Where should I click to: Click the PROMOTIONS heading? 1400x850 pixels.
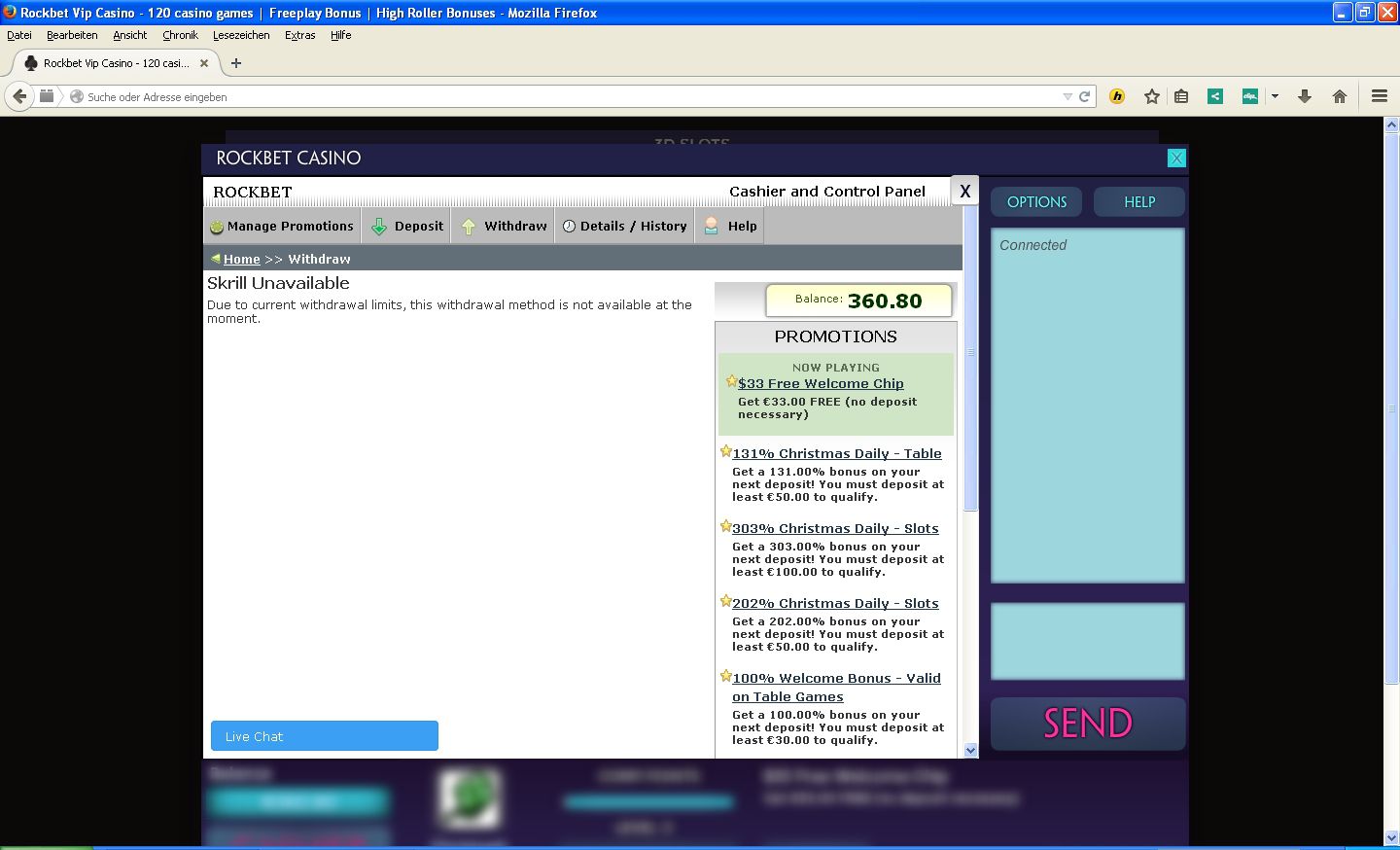coord(836,336)
